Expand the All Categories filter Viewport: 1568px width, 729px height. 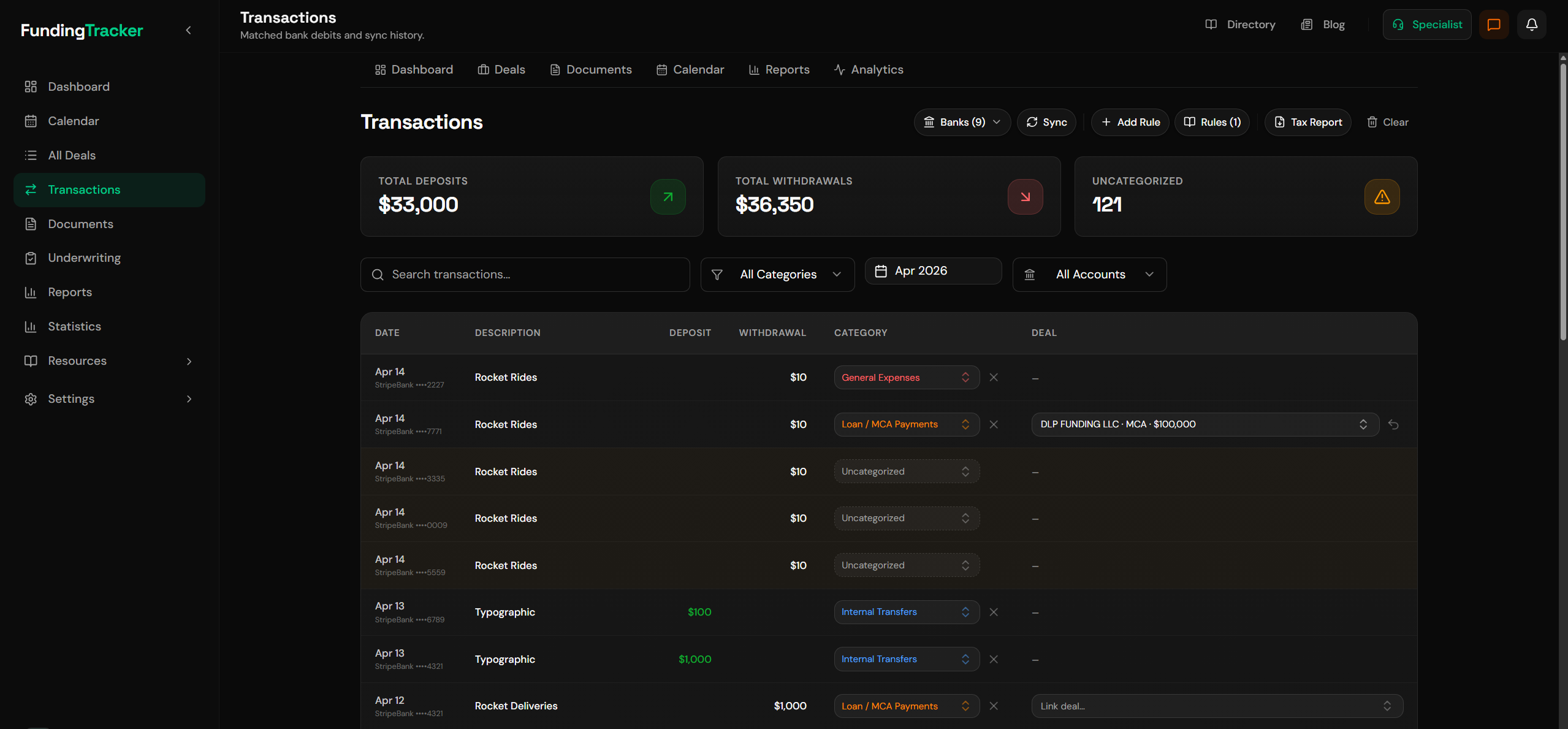coord(777,275)
